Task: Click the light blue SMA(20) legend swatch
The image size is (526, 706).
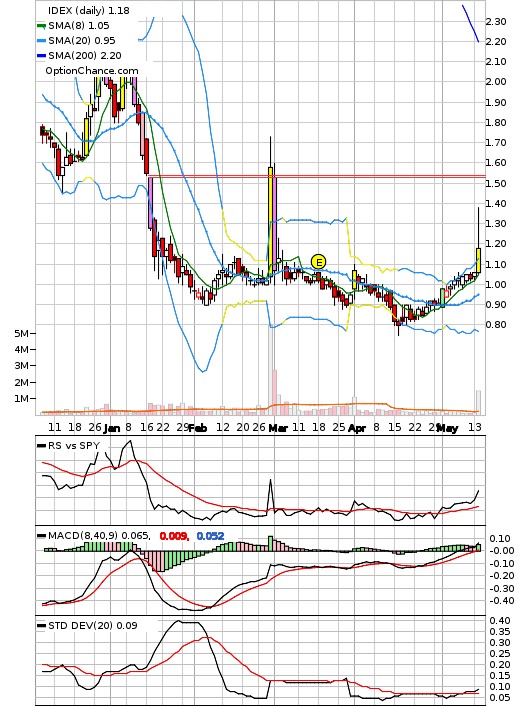Action: [41, 41]
